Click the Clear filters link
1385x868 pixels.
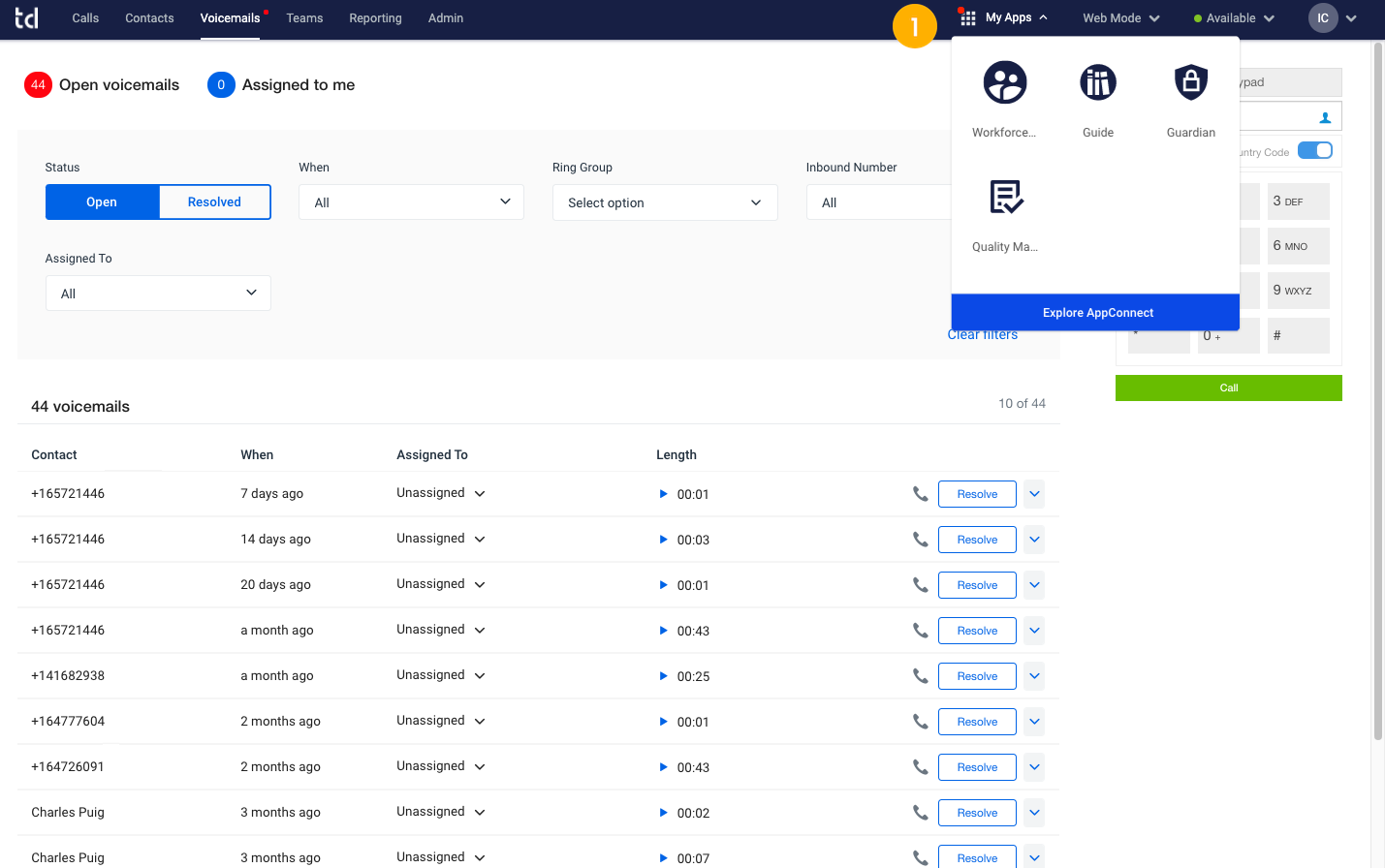pos(983,335)
